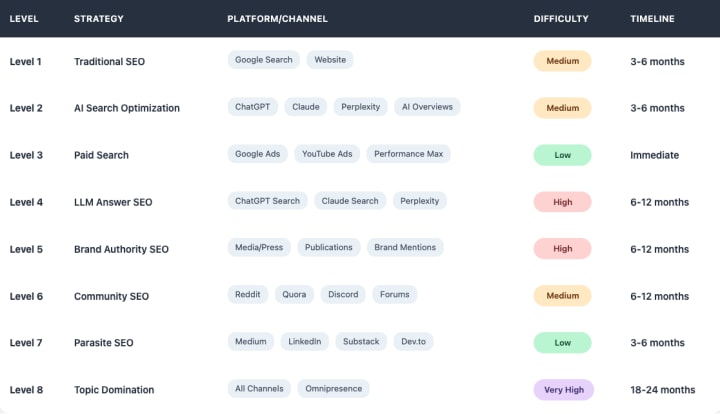Click the Omnipresence tag
The image size is (720, 414).
(x=333, y=388)
